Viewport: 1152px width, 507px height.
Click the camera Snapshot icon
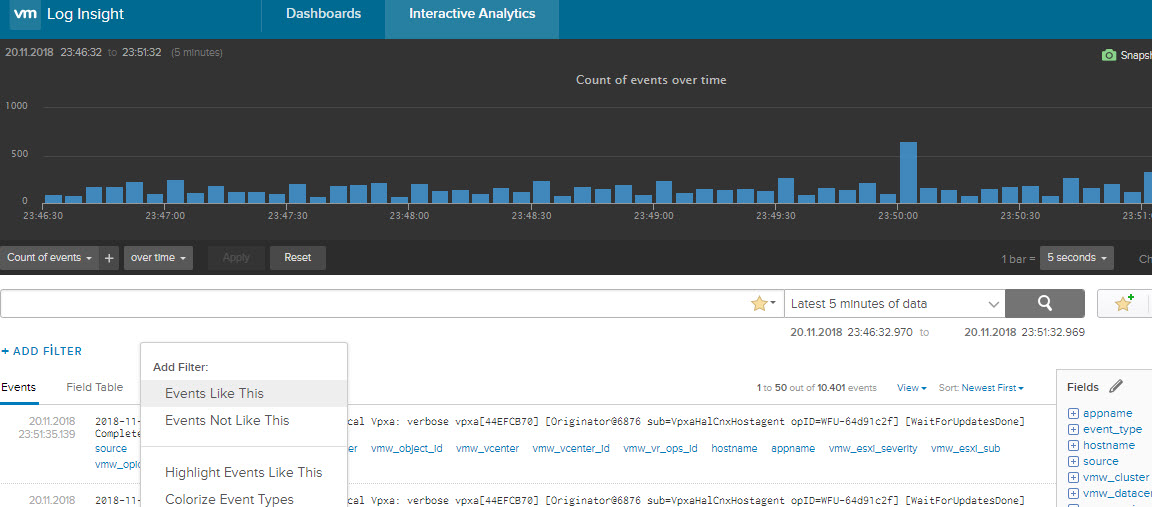(1108, 55)
